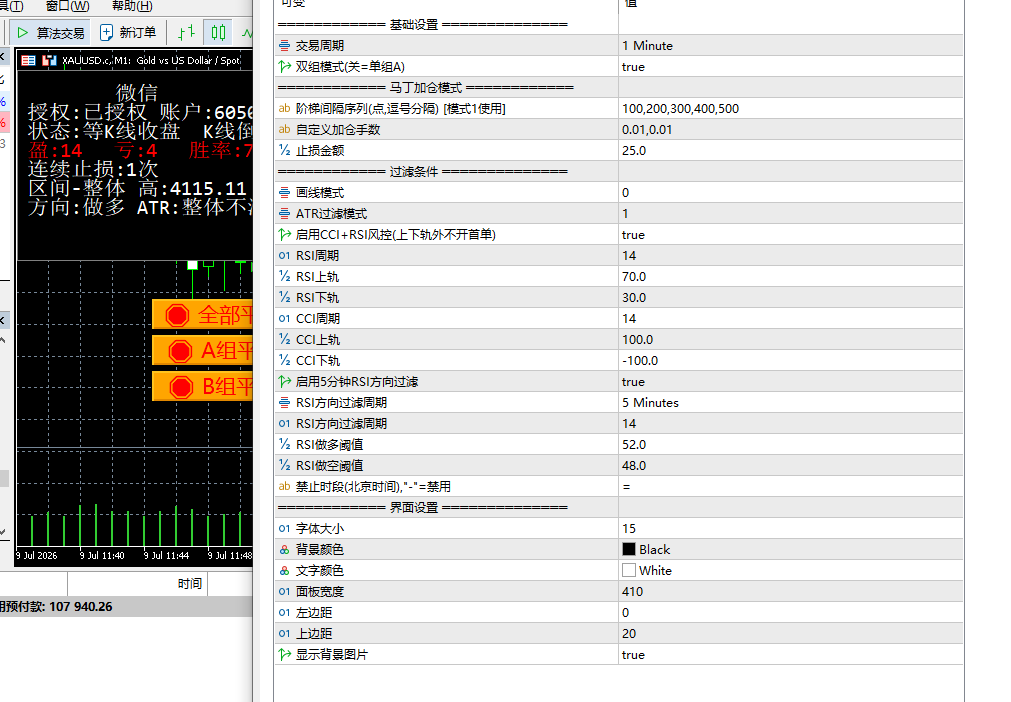Click the 阶梯间隔序列 string icon
The width and height of the screenshot is (1011, 702).
(284, 109)
